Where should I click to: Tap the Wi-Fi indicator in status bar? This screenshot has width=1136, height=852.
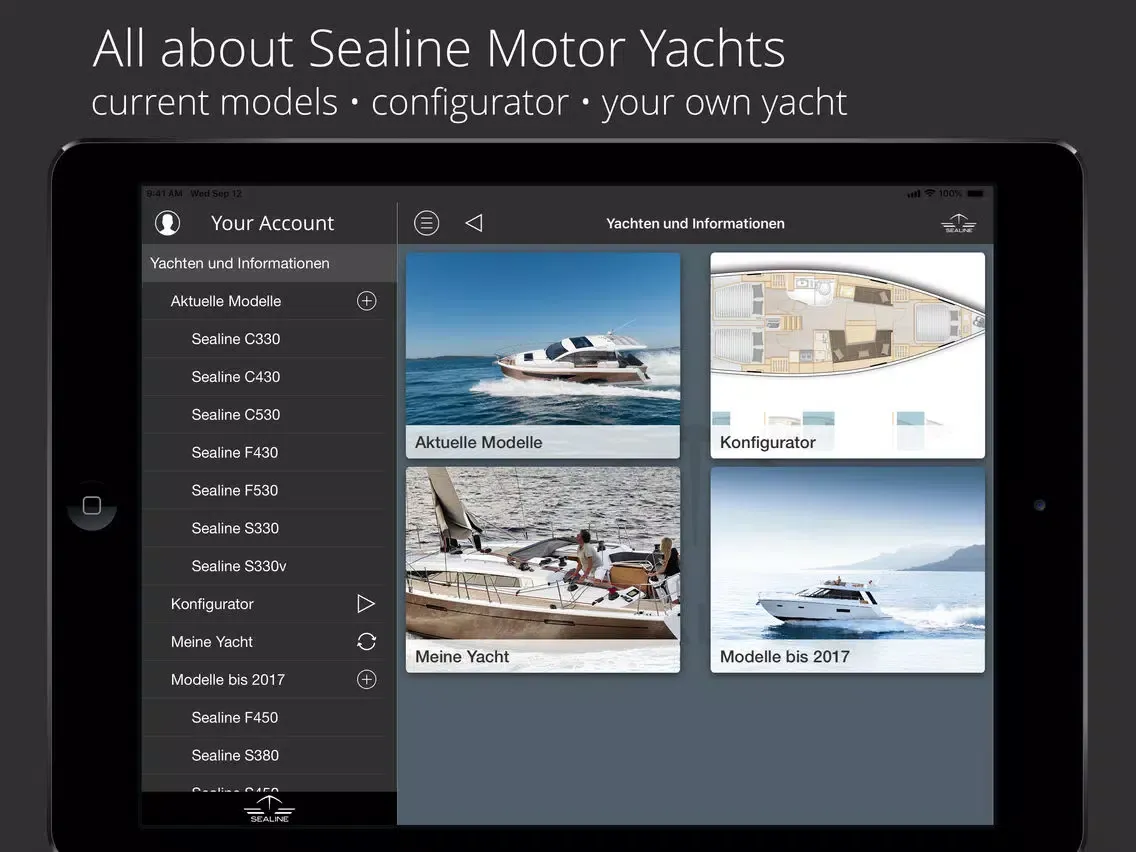click(x=930, y=193)
